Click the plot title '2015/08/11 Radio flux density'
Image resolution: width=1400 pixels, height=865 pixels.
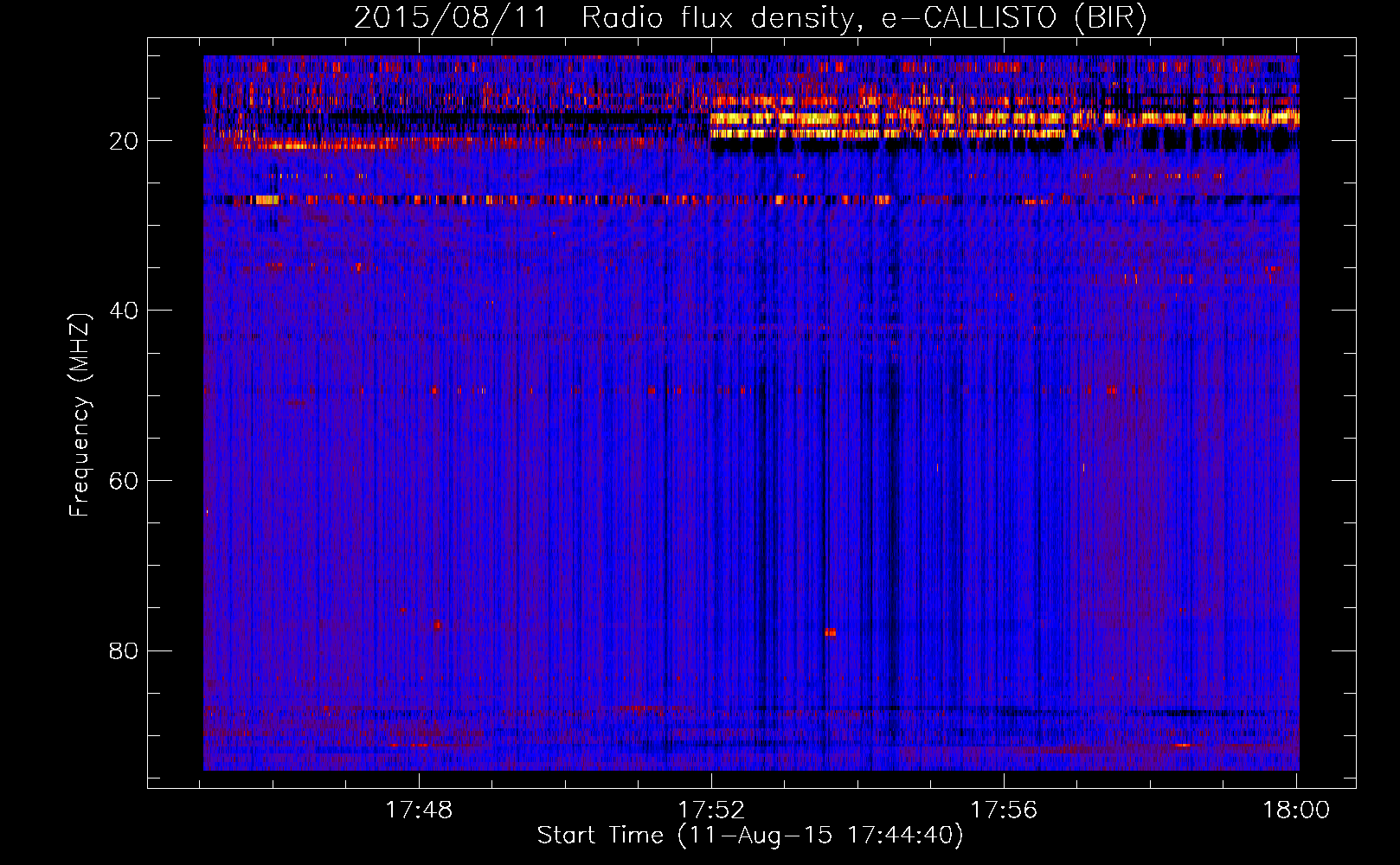coord(751,18)
